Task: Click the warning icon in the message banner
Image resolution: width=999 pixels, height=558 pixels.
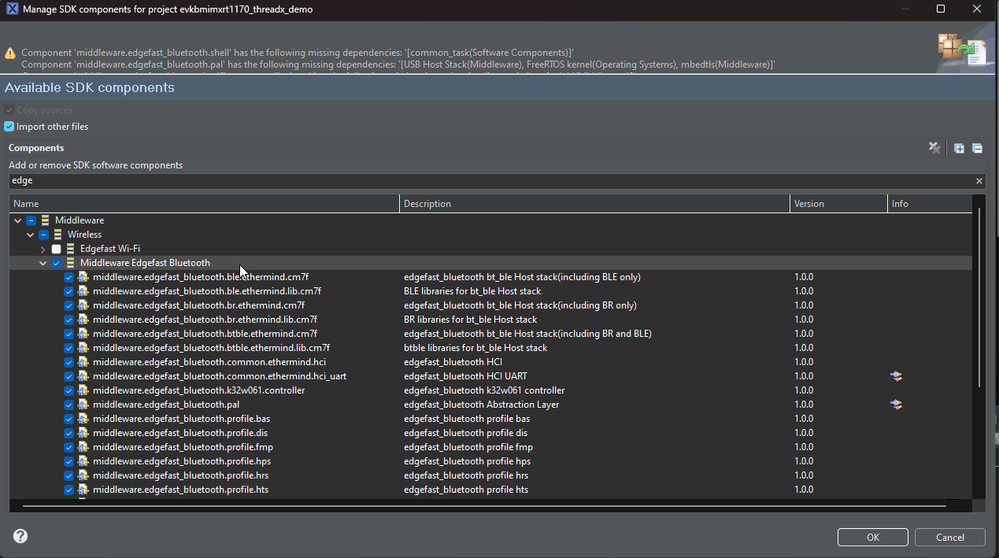Action: pos(10,54)
